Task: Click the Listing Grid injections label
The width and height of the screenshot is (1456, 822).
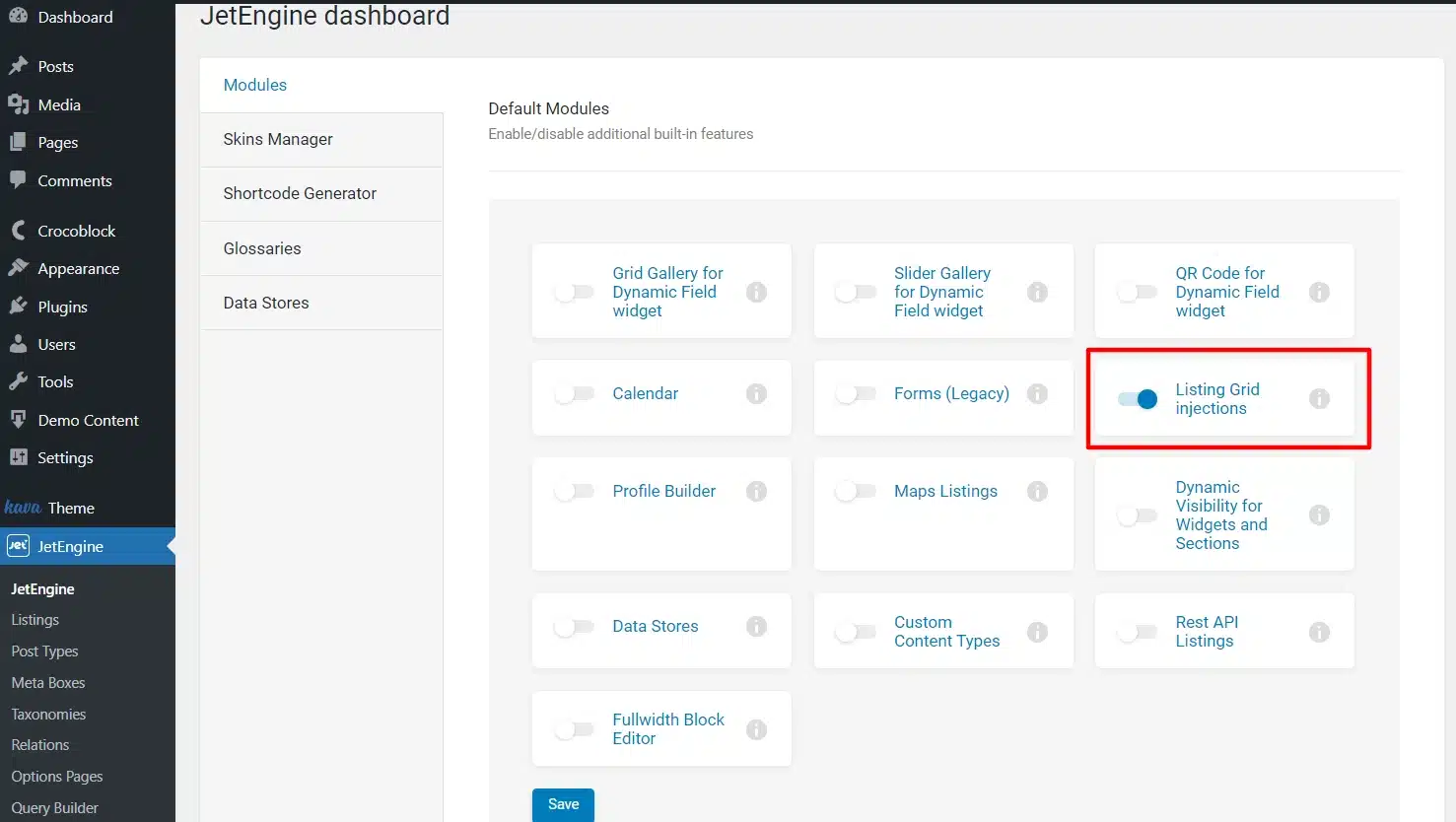Action: [x=1217, y=398]
